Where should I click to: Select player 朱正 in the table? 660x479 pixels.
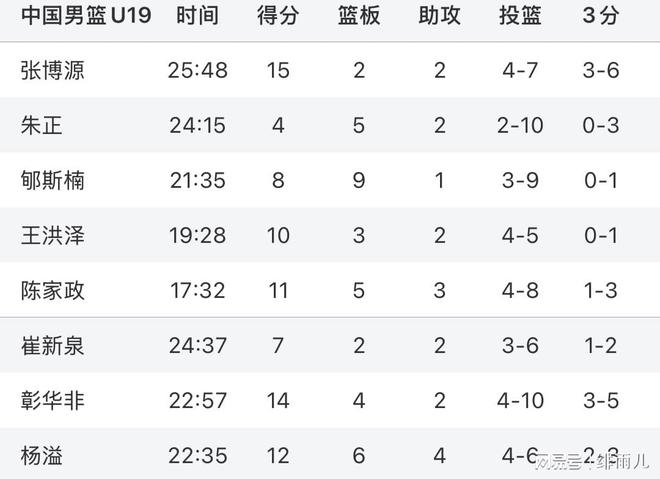pyautogui.click(x=42, y=125)
